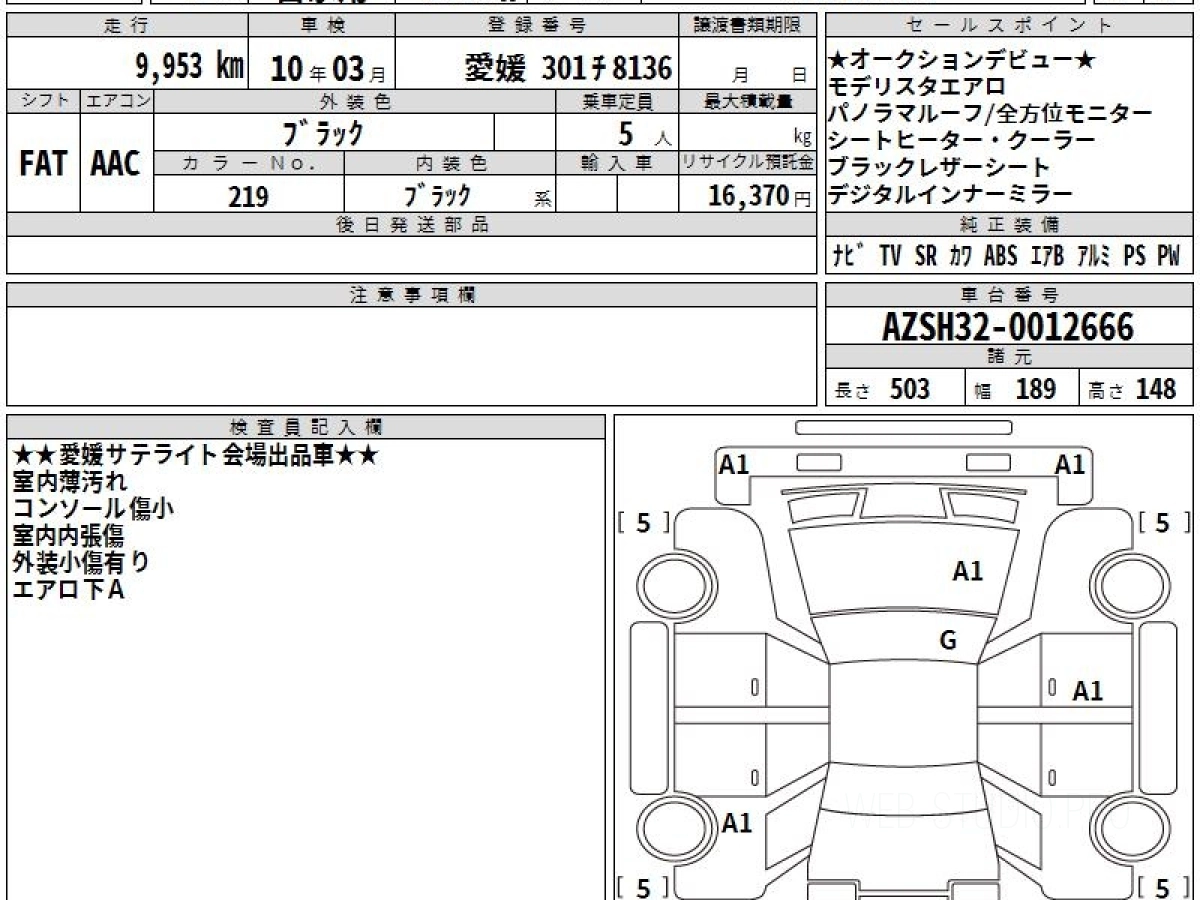
Task: Click the エアコン header cell
Action: click(117, 101)
